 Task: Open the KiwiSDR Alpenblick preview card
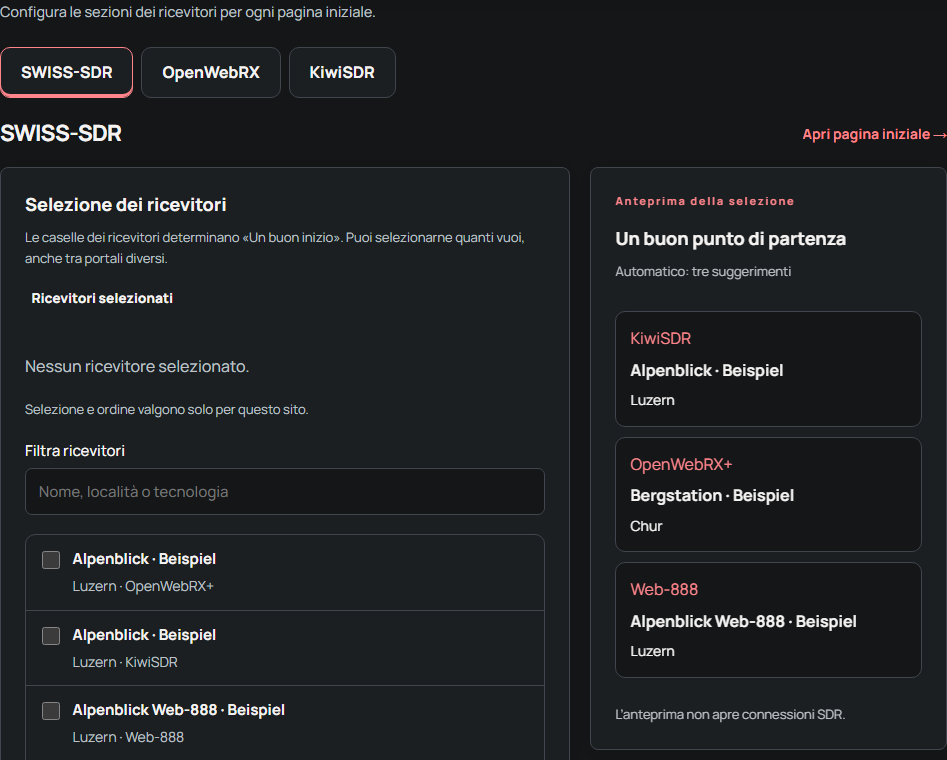click(768, 369)
